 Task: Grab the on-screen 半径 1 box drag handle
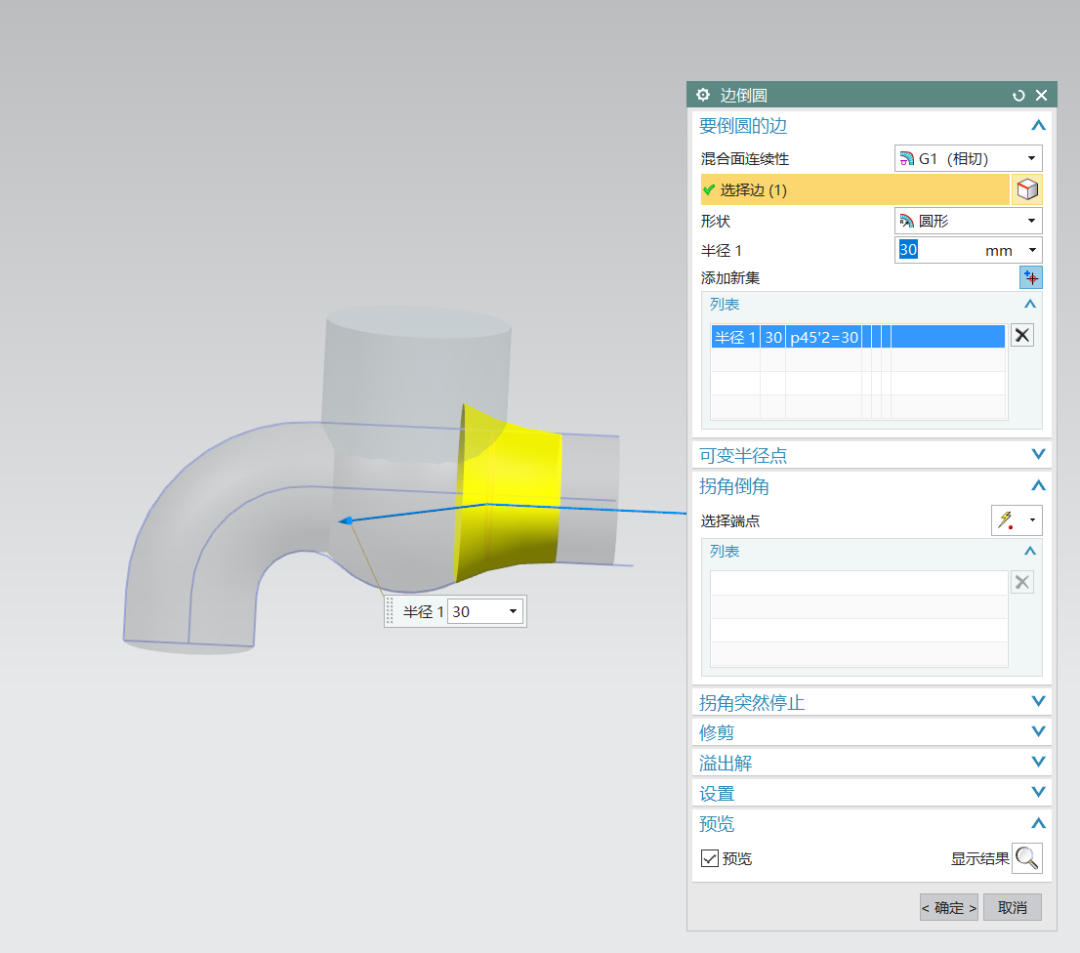[x=390, y=611]
